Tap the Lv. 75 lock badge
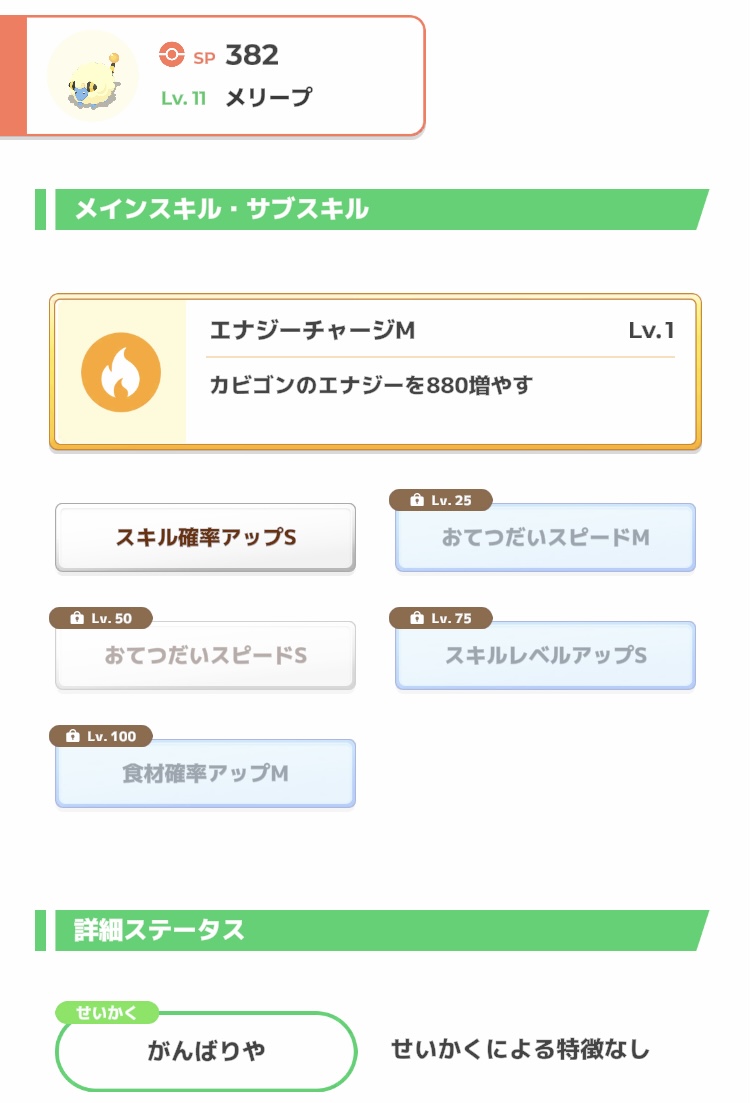The width and height of the screenshot is (750, 1103). tap(440, 618)
